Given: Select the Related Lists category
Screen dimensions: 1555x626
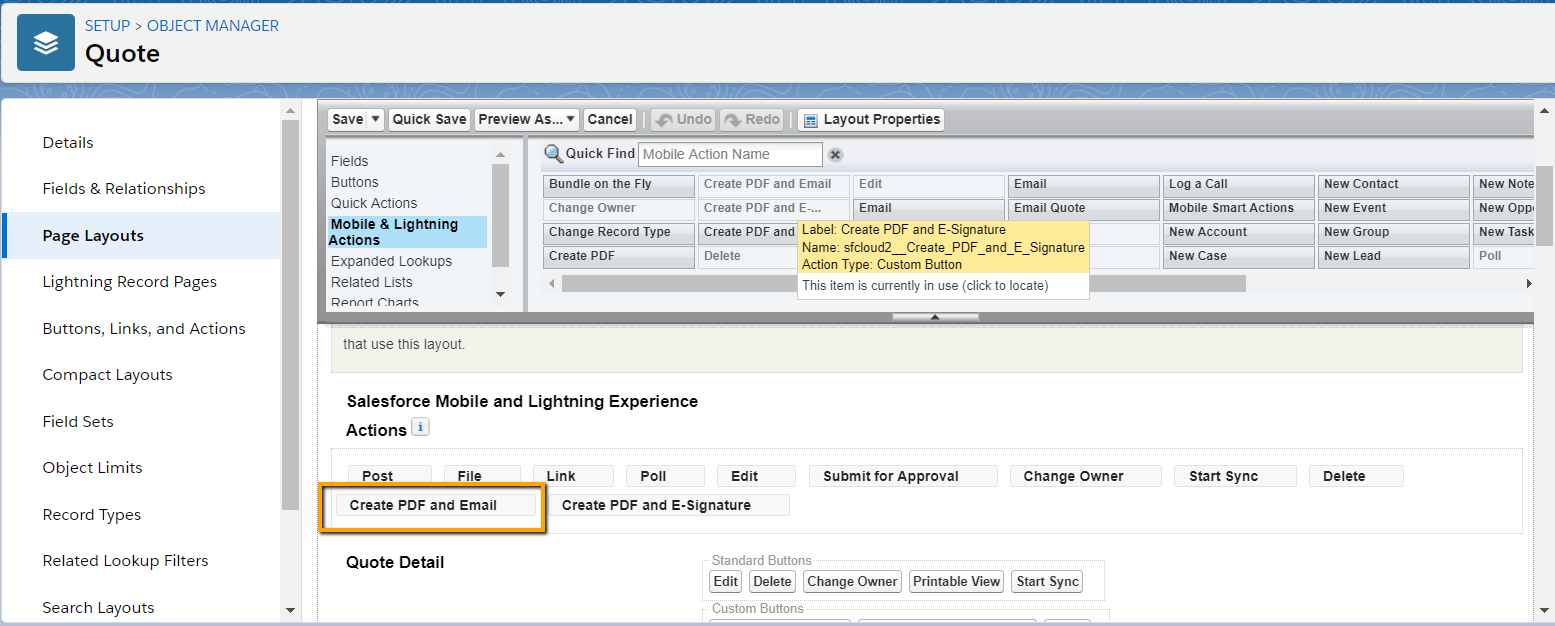Looking at the screenshot, I should pos(371,282).
